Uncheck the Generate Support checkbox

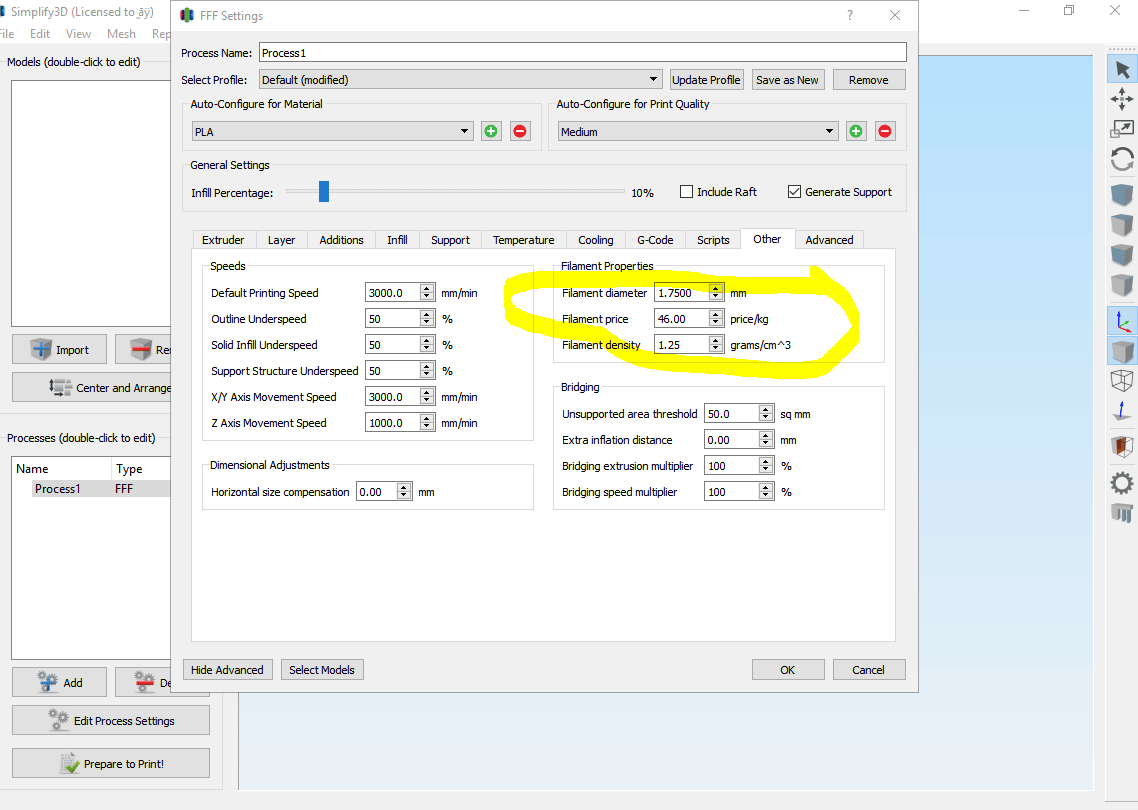[795, 192]
